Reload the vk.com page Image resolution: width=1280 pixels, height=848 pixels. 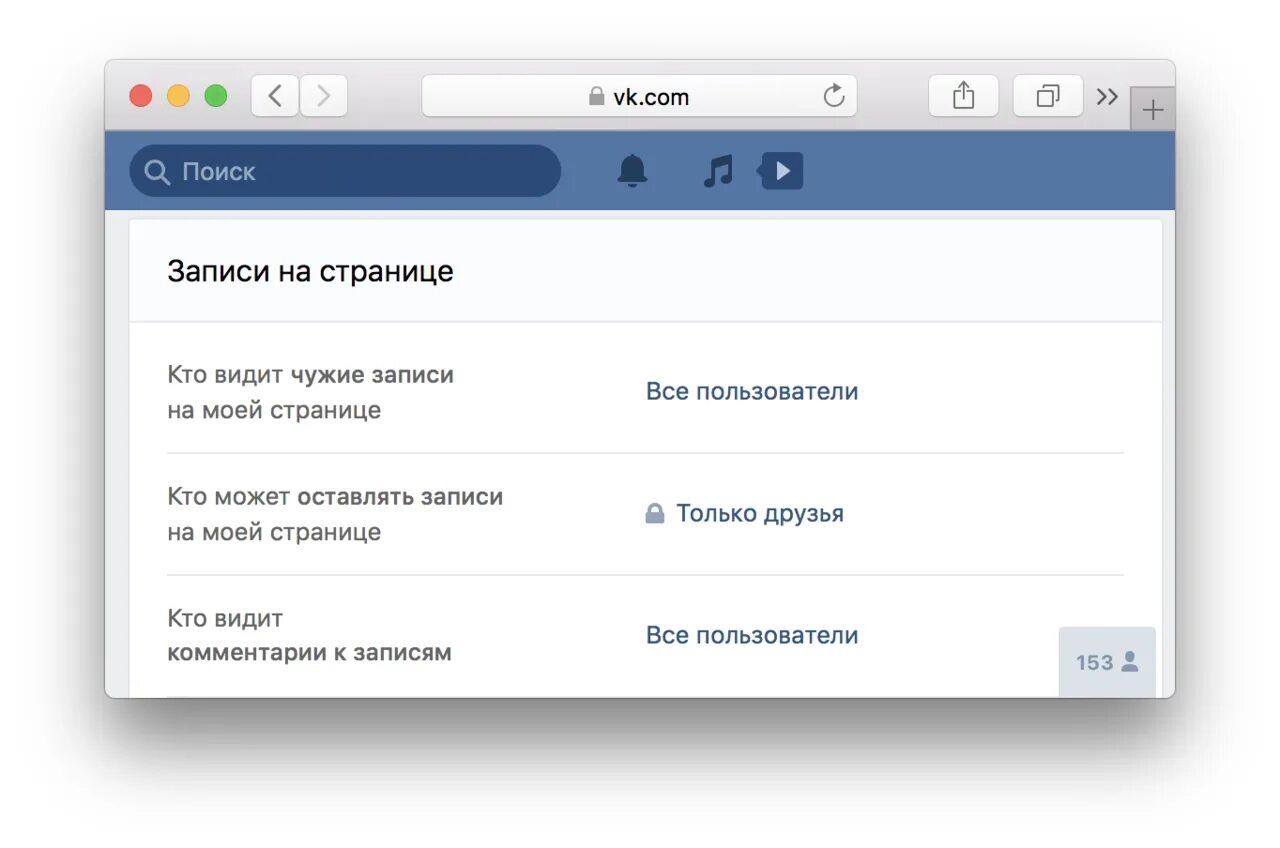pos(834,96)
